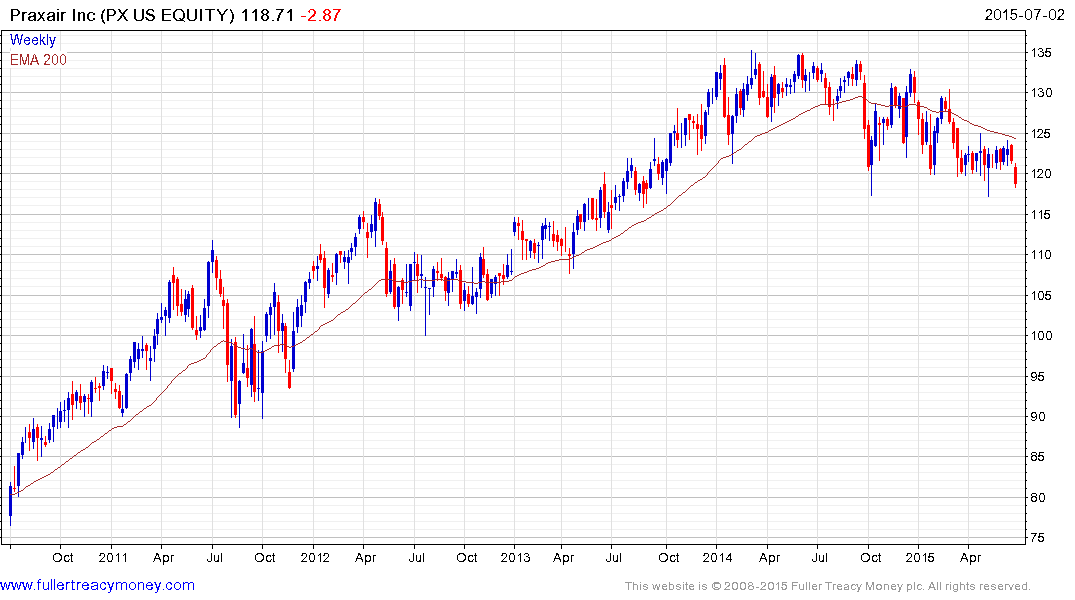Click the 2011 year label on time axis
This screenshot has height=600, width=1075.
[113, 557]
